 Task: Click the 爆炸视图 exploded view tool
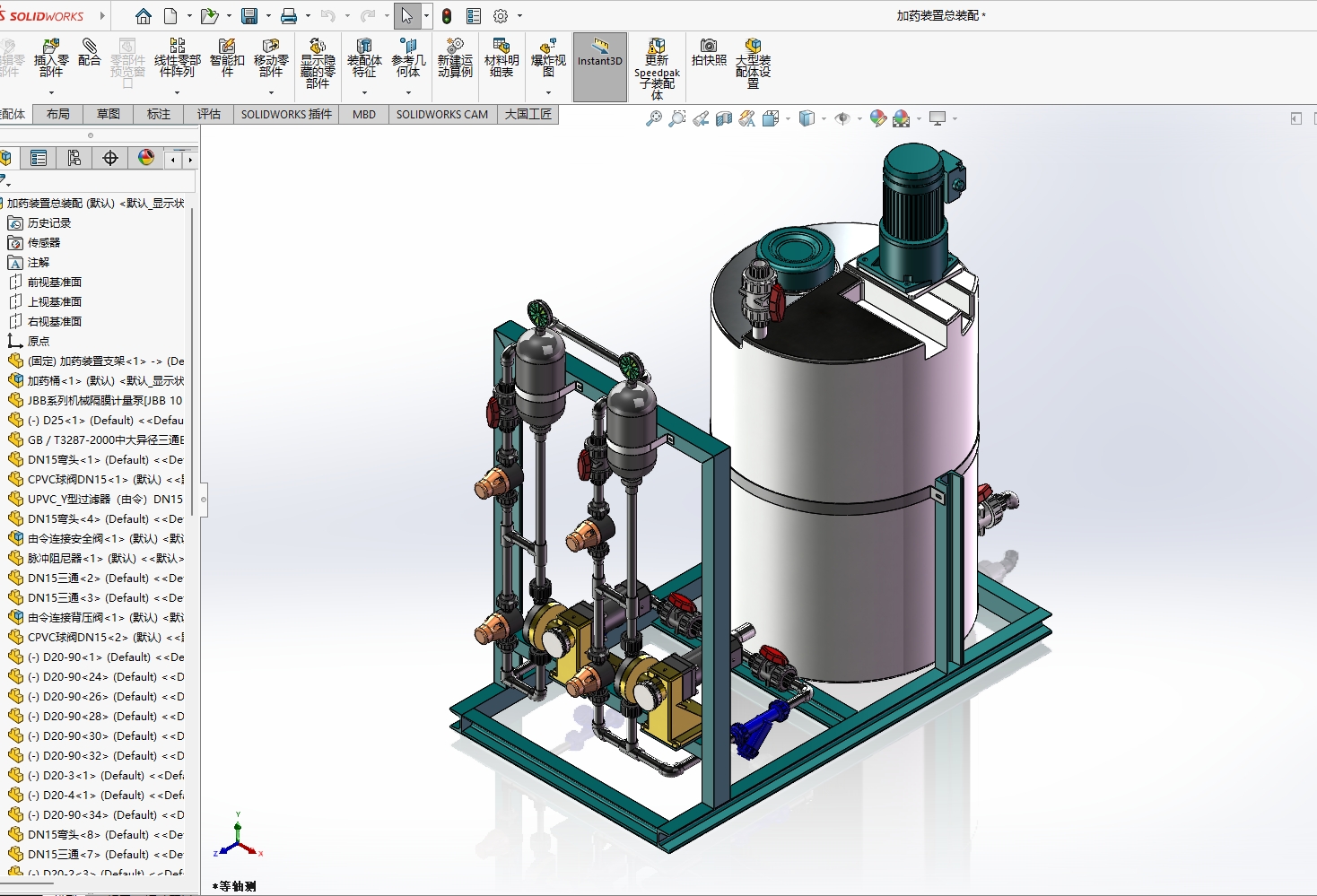[x=548, y=58]
